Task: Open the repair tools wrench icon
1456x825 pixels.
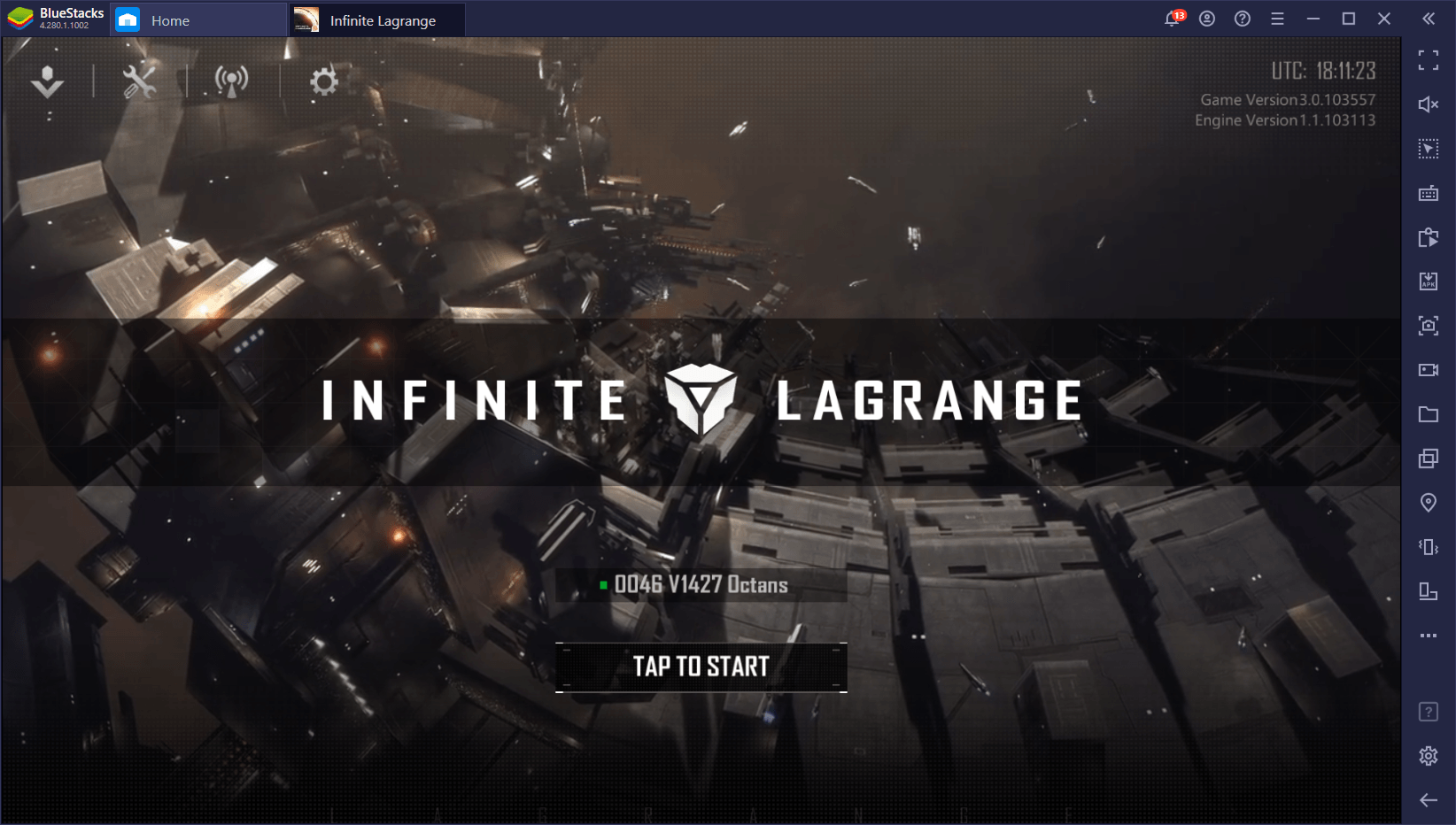Action: pyautogui.click(x=139, y=81)
